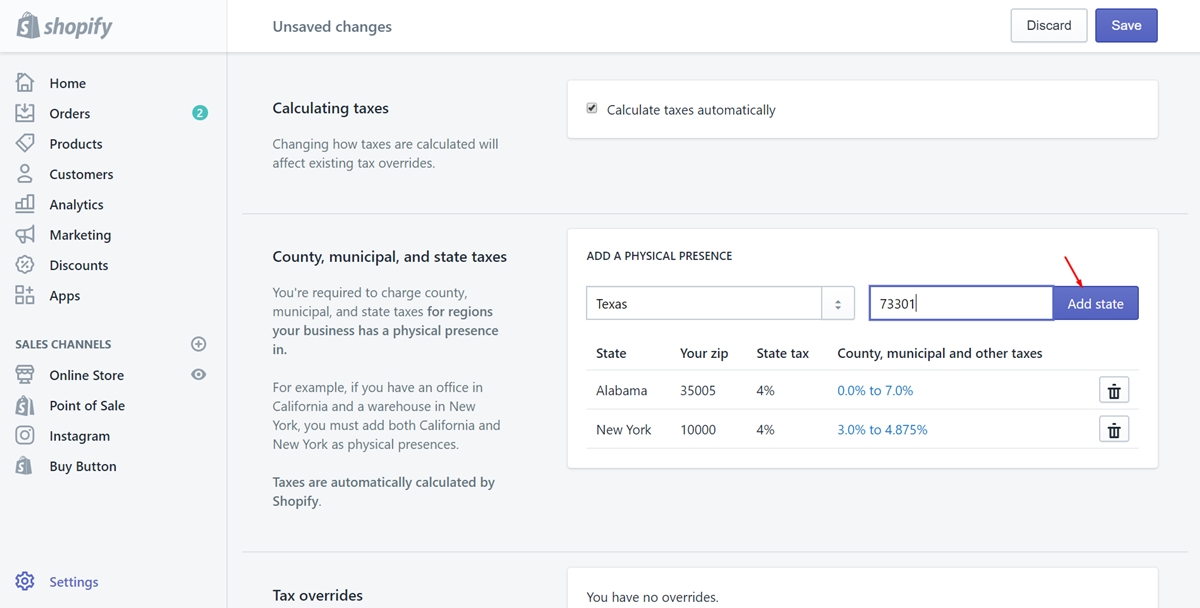Select Point of Sale channel
This screenshot has width=1200, height=608.
[87, 405]
